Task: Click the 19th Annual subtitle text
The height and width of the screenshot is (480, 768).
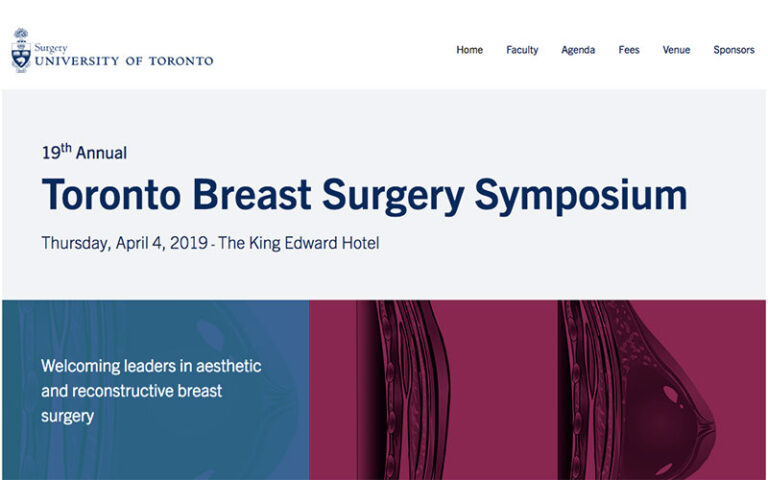Action: (84, 152)
